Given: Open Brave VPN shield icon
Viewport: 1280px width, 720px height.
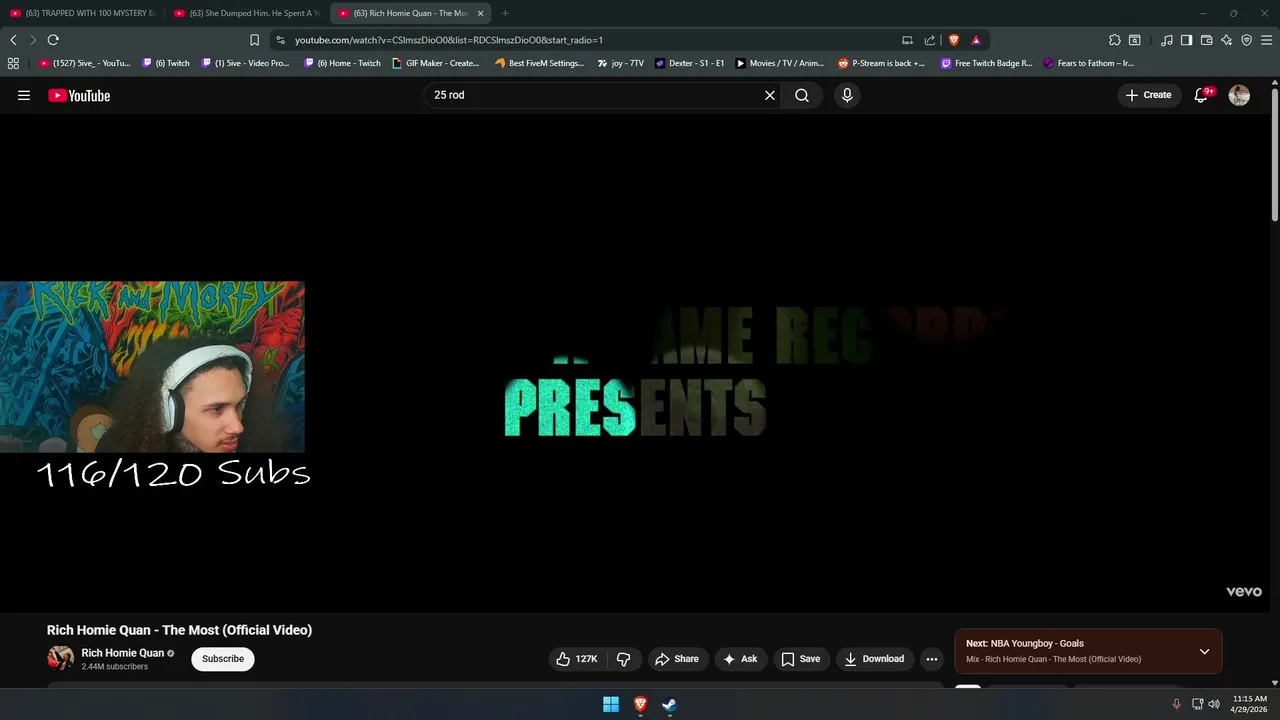Looking at the screenshot, I should 1246,40.
